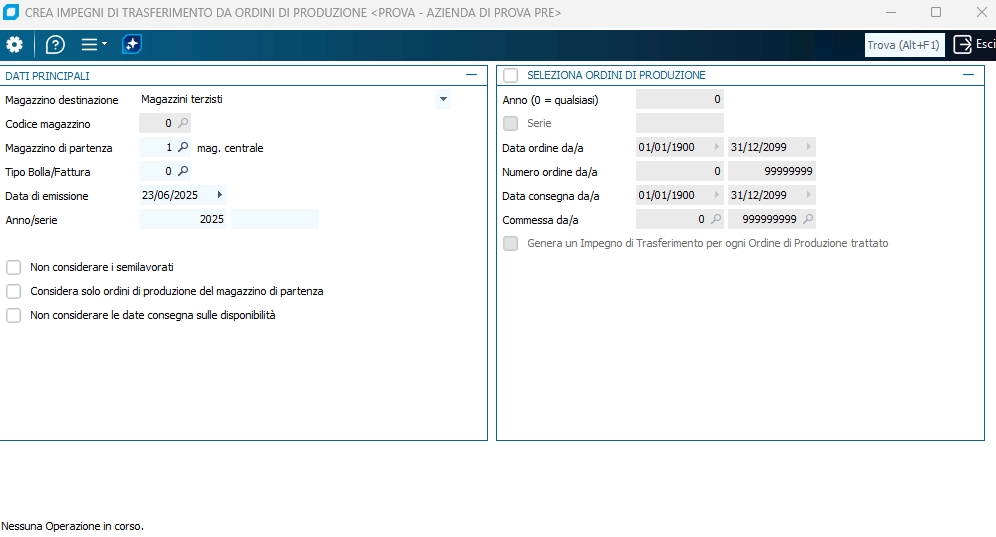The height and width of the screenshot is (537, 996).
Task: Open Data consegna start date picker arrow
Action: (x=717, y=195)
